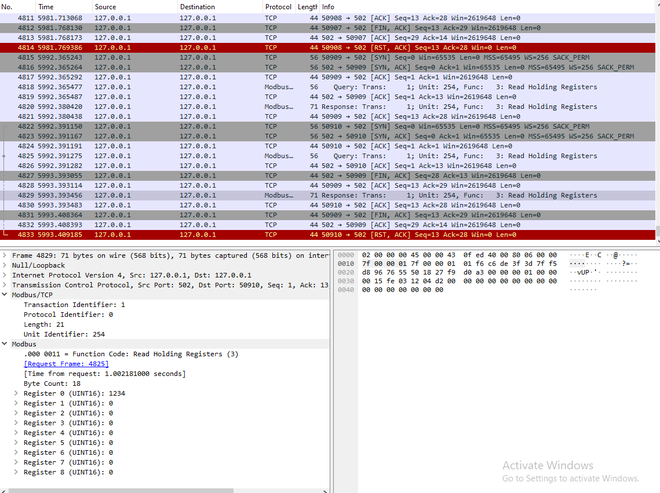Select packet 4824 ACK row
Screen dimensions: 660x493
(x=327, y=146)
